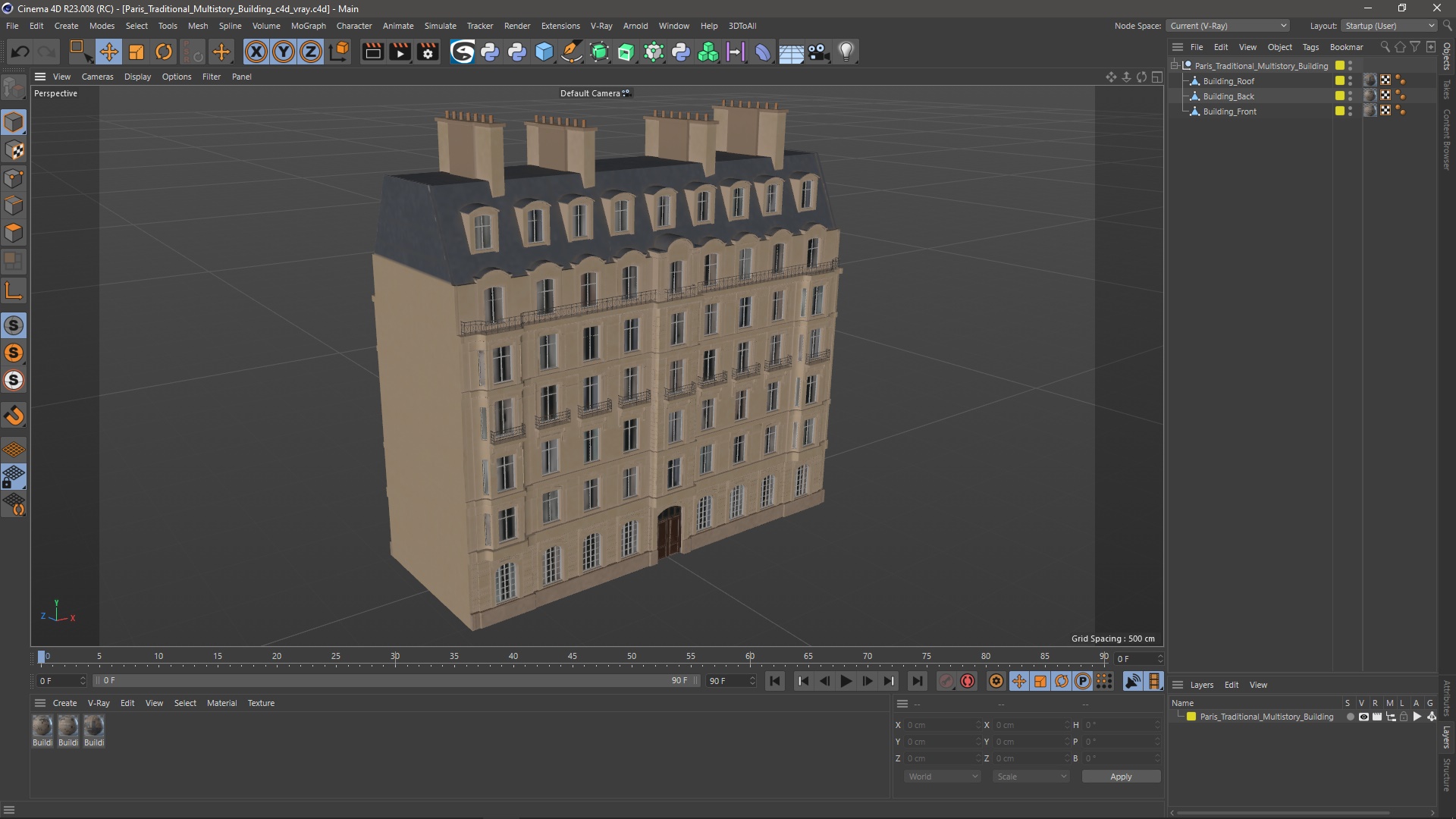Select the Rotate tool
The image size is (1456, 819).
click(164, 52)
